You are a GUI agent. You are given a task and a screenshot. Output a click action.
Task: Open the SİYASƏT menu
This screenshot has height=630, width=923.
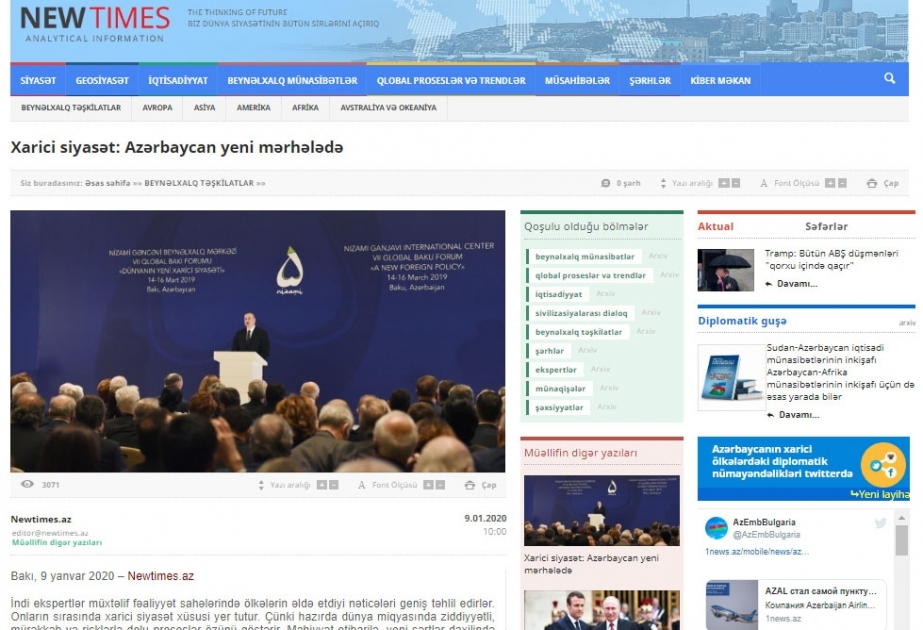[38, 80]
